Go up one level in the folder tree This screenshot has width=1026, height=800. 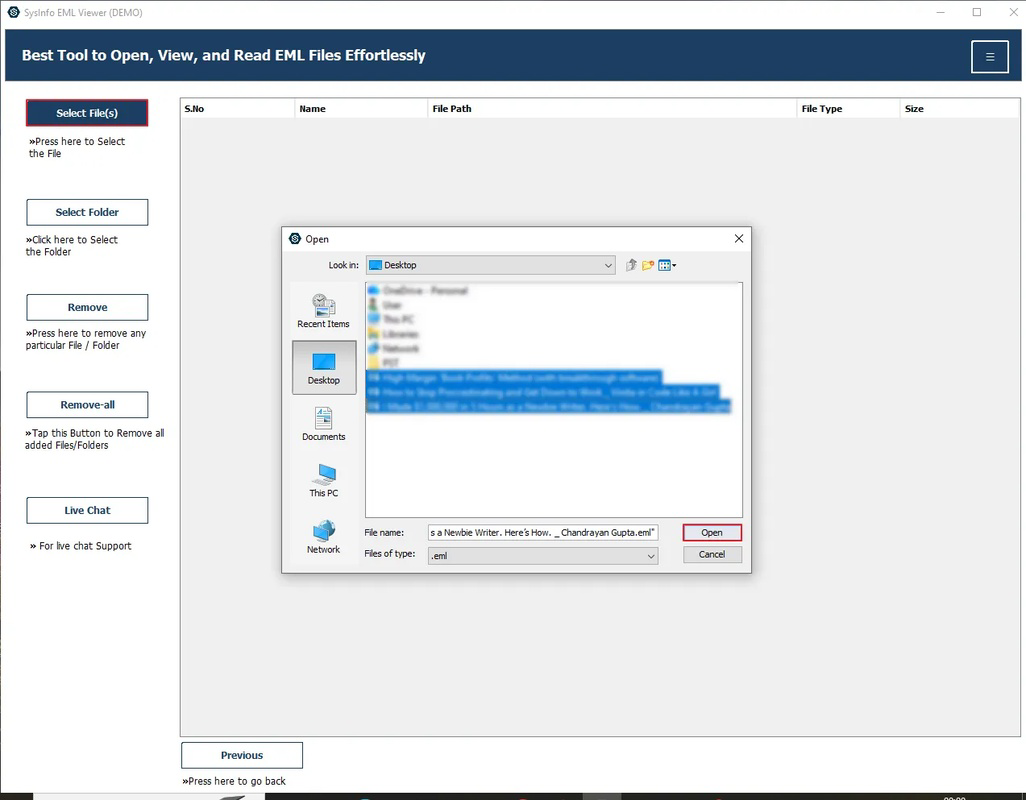coord(629,265)
